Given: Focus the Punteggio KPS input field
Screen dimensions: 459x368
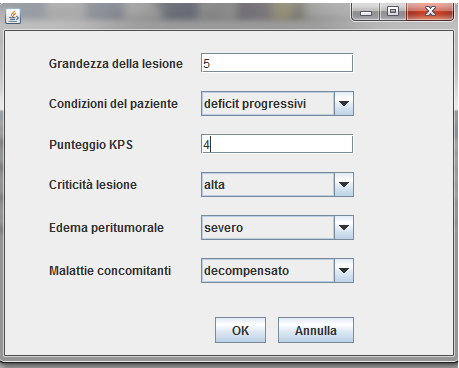Looking at the screenshot, I should [277, 144].
